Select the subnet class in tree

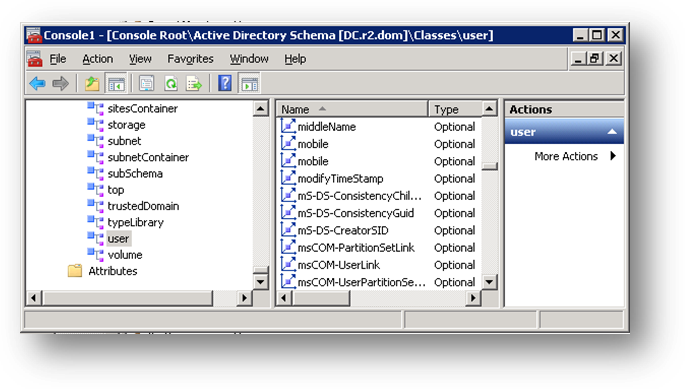pyautogui.click(x=125, y=141)
